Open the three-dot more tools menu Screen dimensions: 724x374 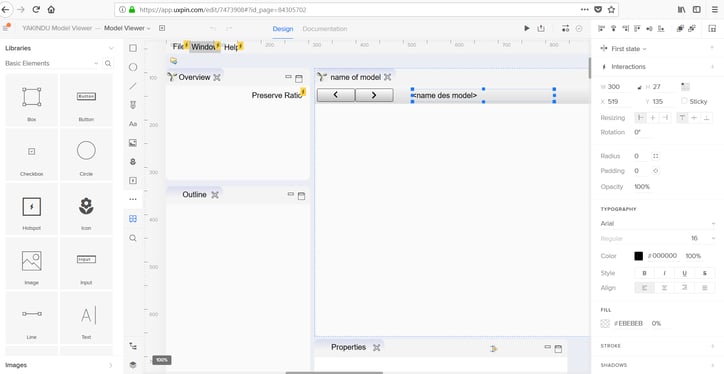pyautogui.click(x=133, y=199)
